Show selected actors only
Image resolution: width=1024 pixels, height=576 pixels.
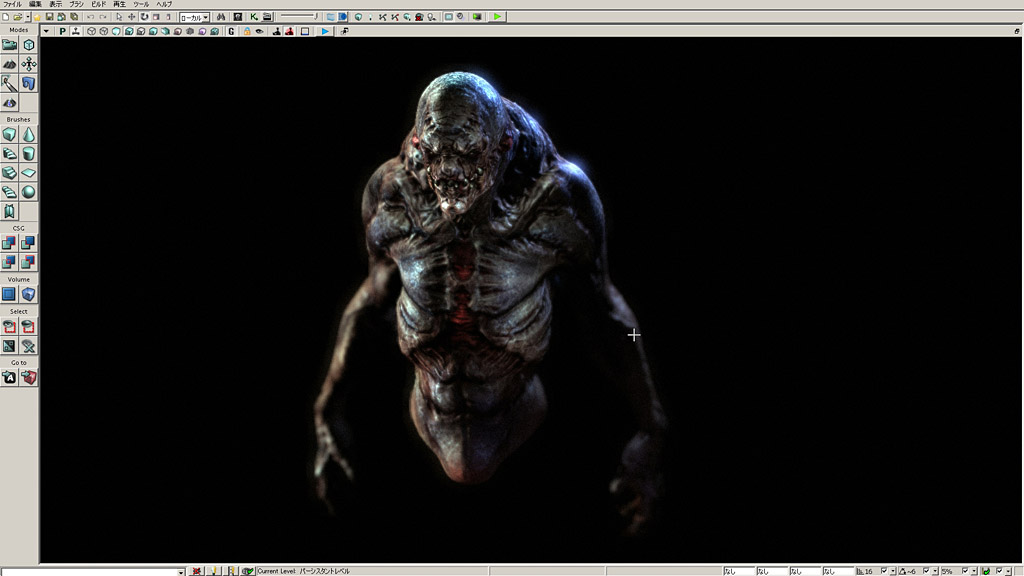click(9, 327)
